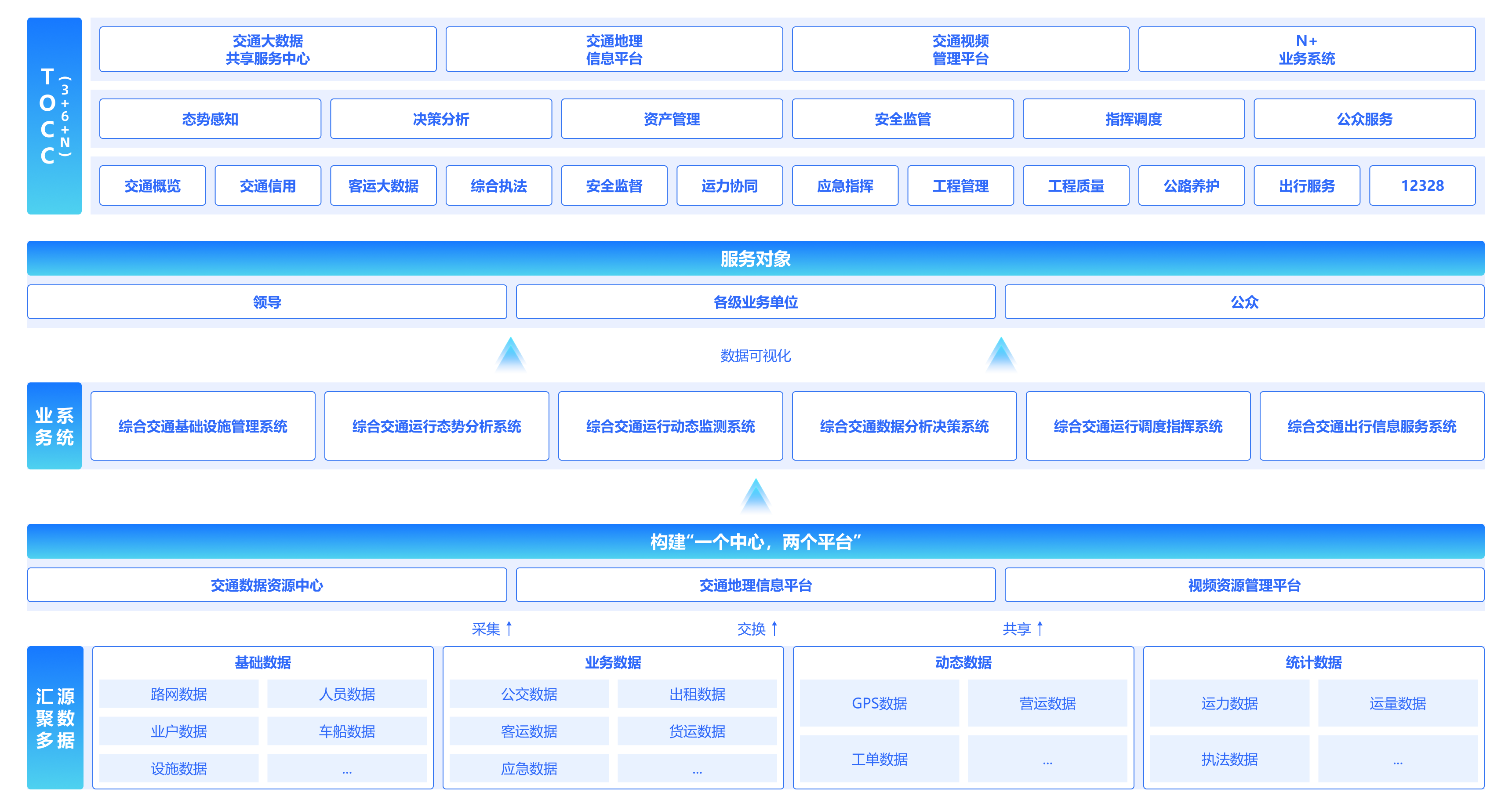The height and width of the screenshot is (807, 1512).
Task: Click the 各级业务单位 box
Action: pyautogui.click(x=756, y=302)
